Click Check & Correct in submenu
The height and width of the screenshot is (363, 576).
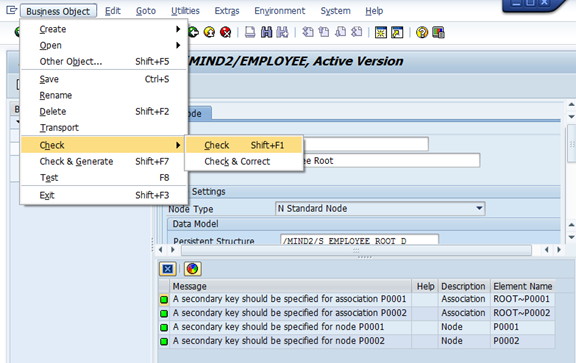pos(244,161)
